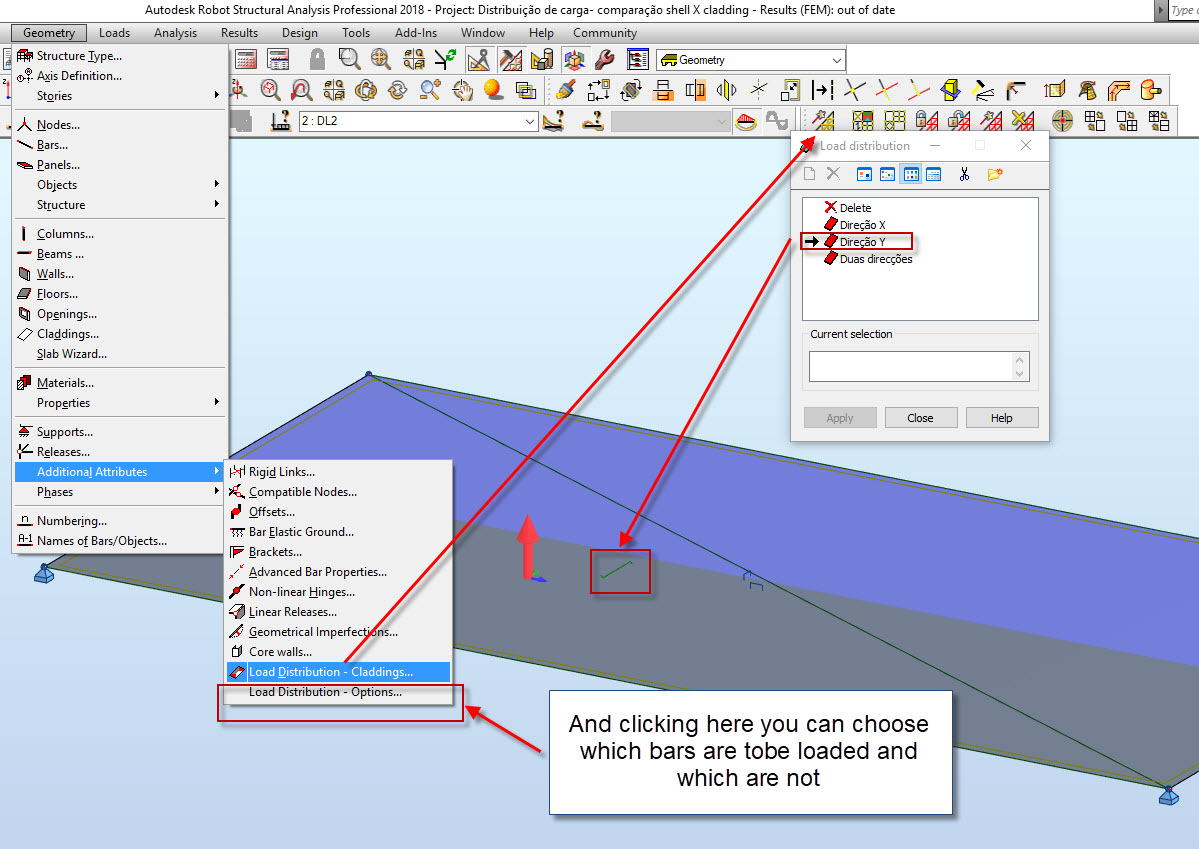Expand the Phases submenu
The image size is (1199, 849).
tap(120, 491)
